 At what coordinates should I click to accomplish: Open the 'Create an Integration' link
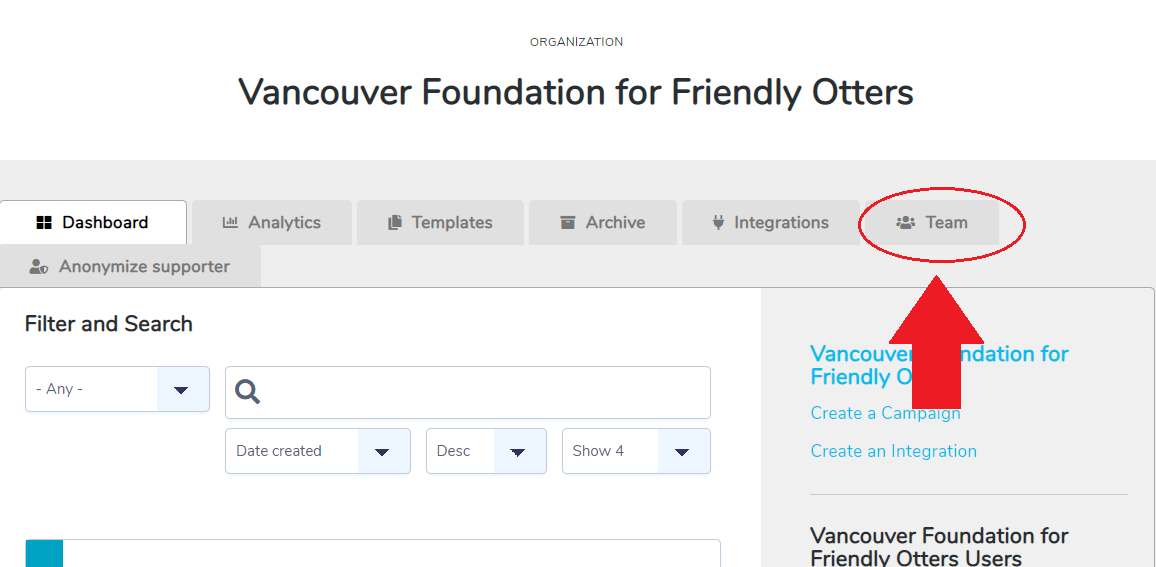pyautogui.click(x=894, y=451)
